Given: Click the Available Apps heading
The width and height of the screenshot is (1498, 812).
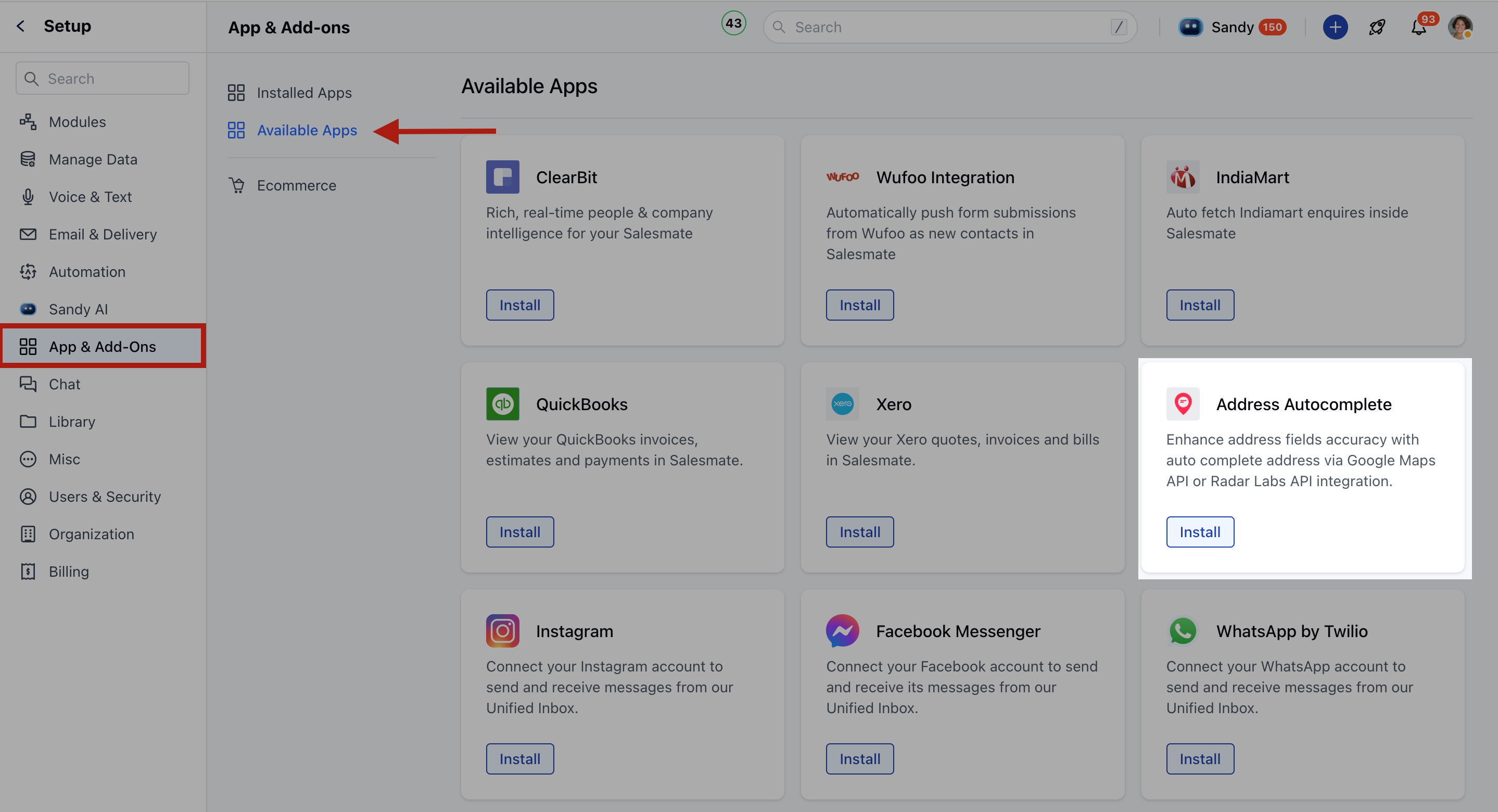Looking at the screenshot, I should 529,86.
